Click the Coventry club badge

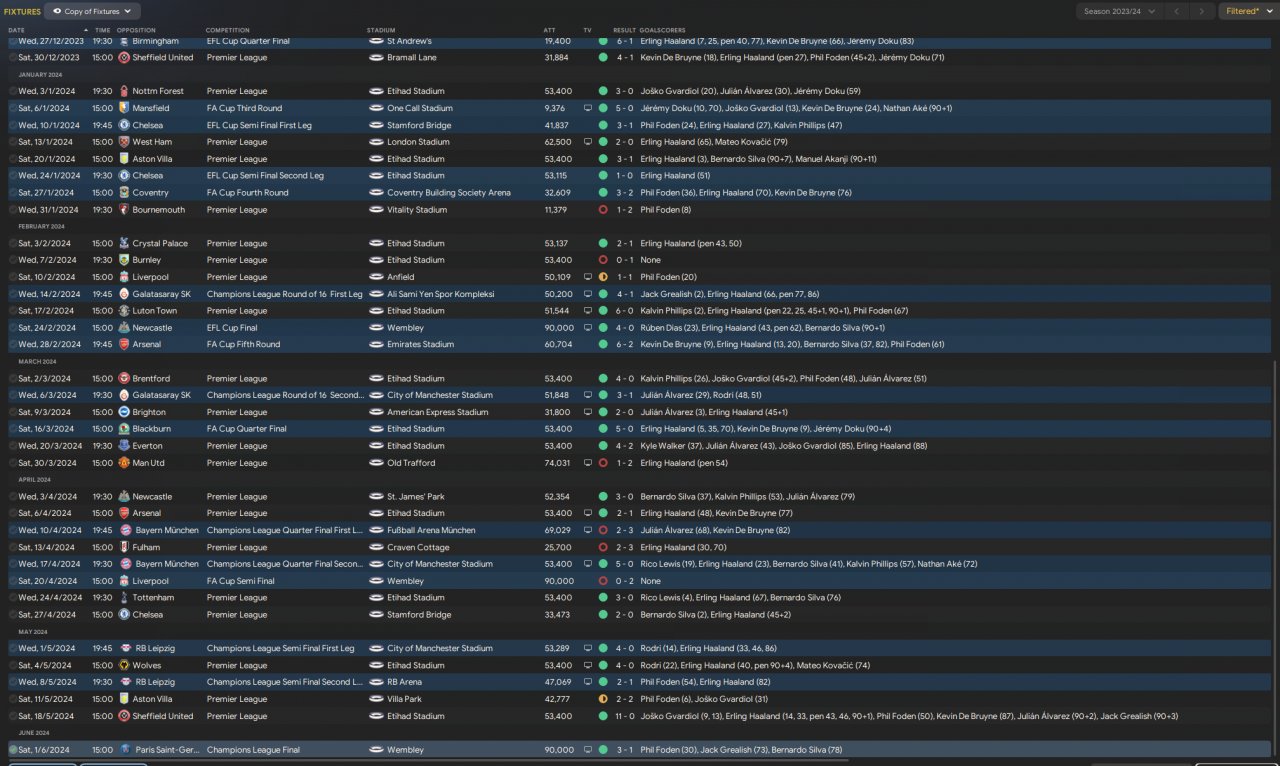[x=124, y=193]
